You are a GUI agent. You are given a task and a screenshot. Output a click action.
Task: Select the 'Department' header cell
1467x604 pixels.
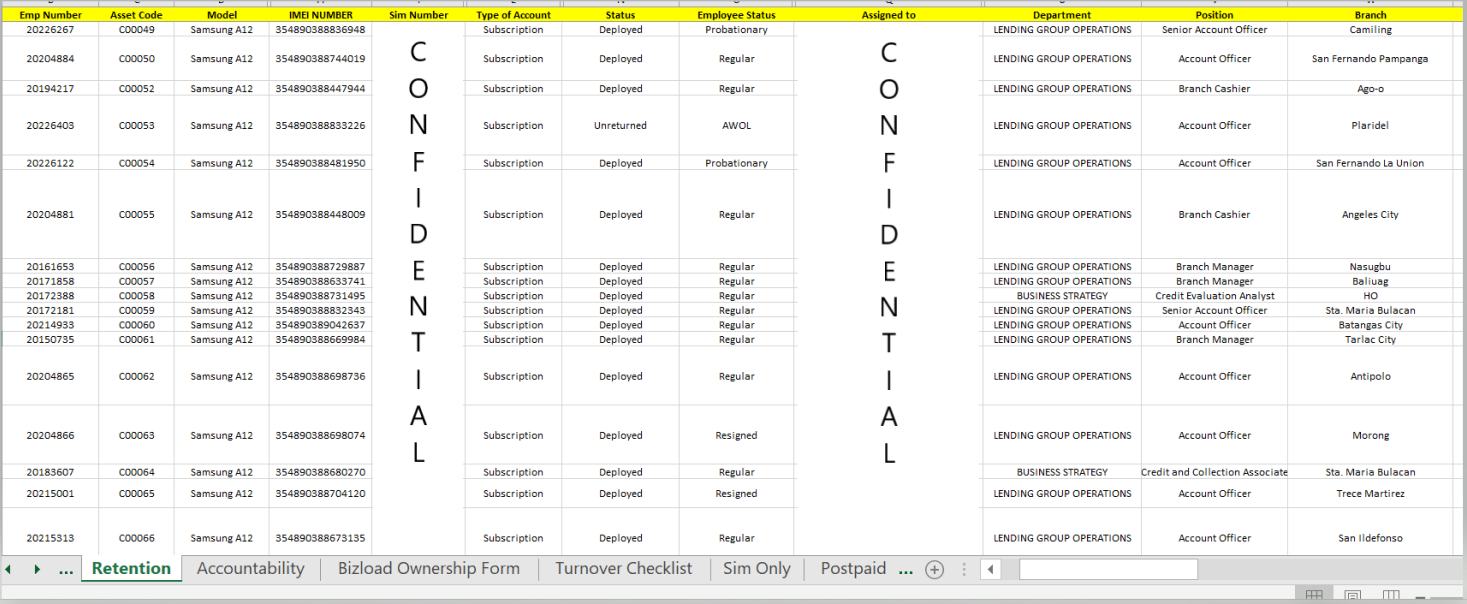1062,15
